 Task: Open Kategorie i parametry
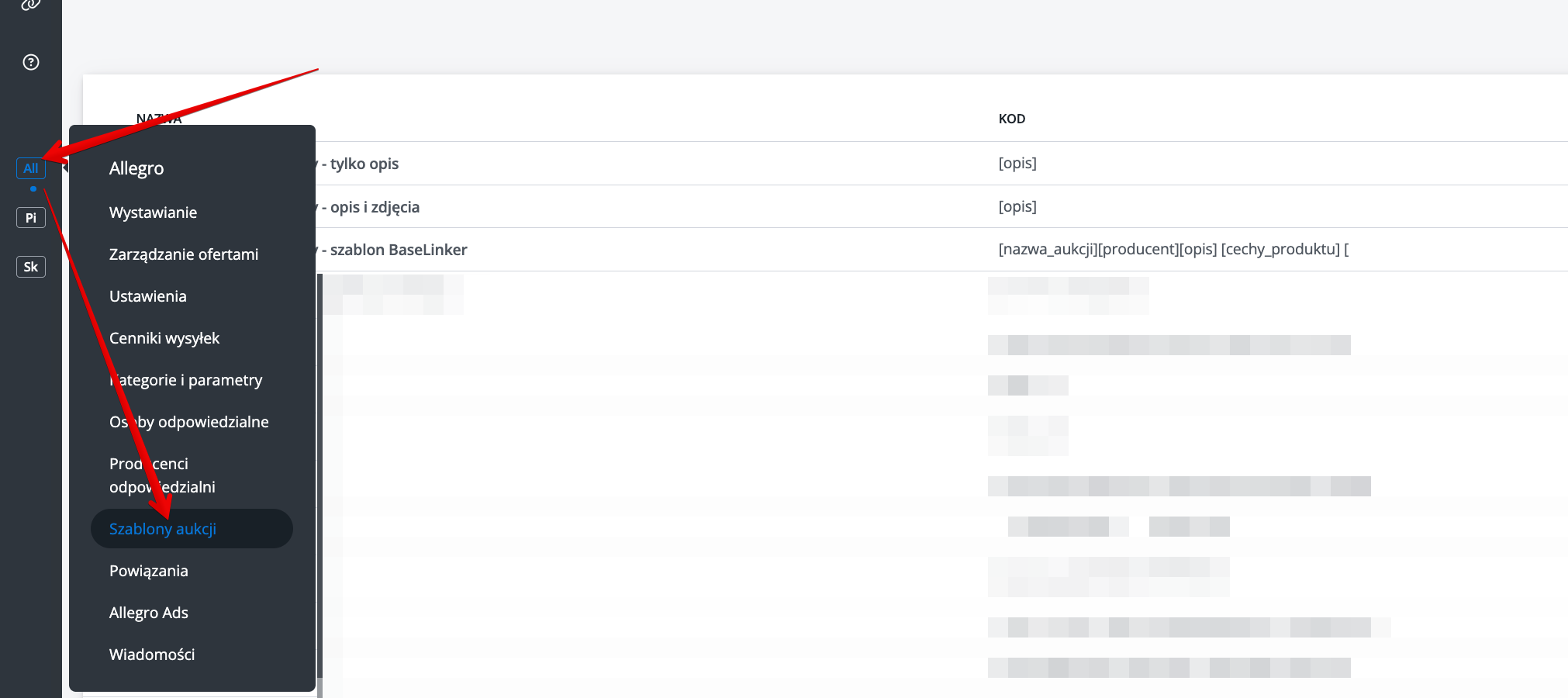(186, 380)
